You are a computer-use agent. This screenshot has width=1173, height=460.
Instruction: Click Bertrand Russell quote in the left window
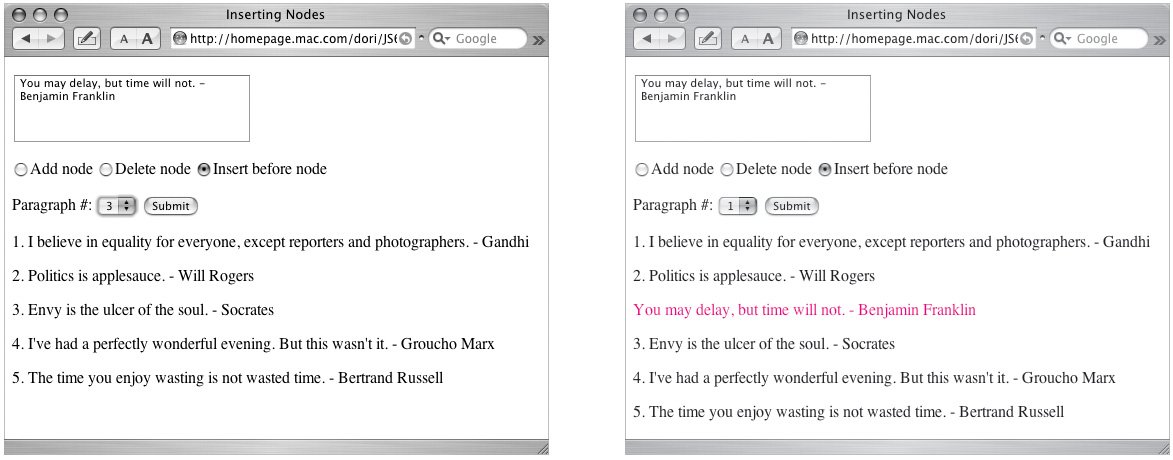(227, 378)
